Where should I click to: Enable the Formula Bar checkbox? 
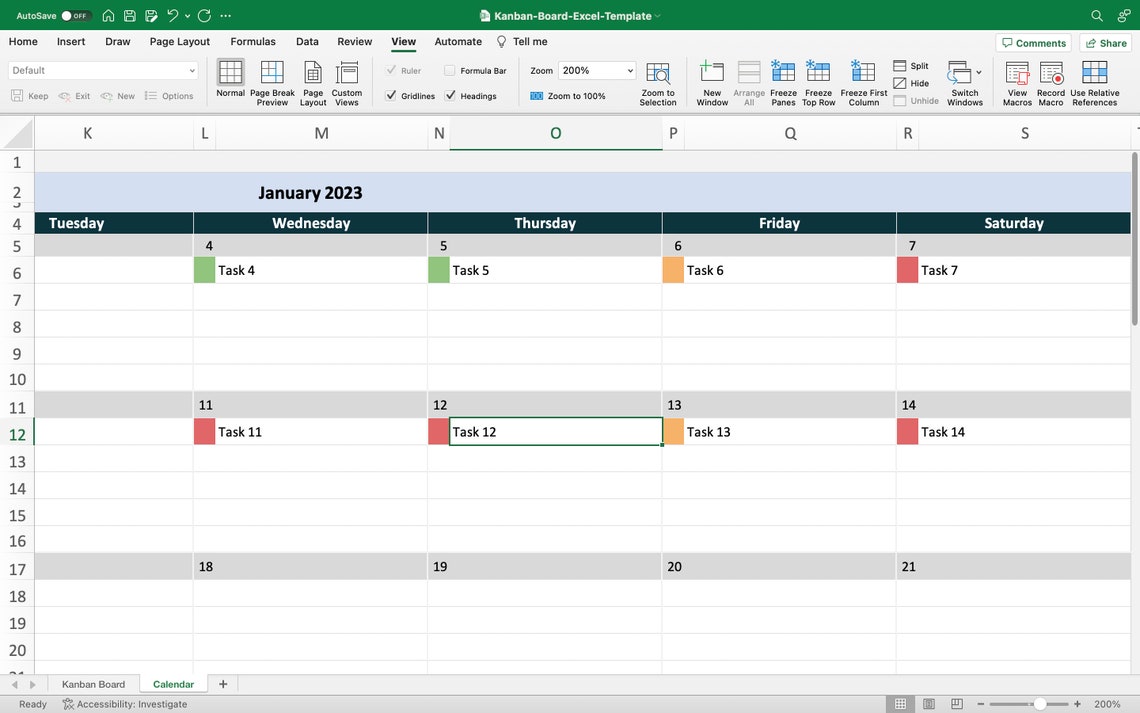(x=449, y=71)
